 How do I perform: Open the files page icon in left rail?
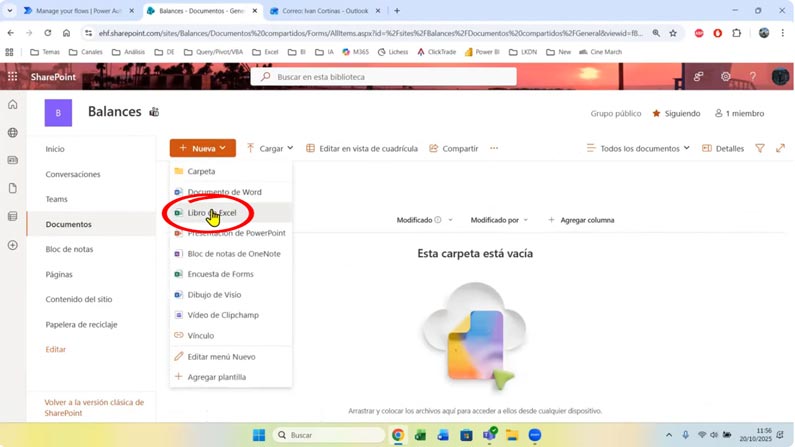[x=13, y=188]
